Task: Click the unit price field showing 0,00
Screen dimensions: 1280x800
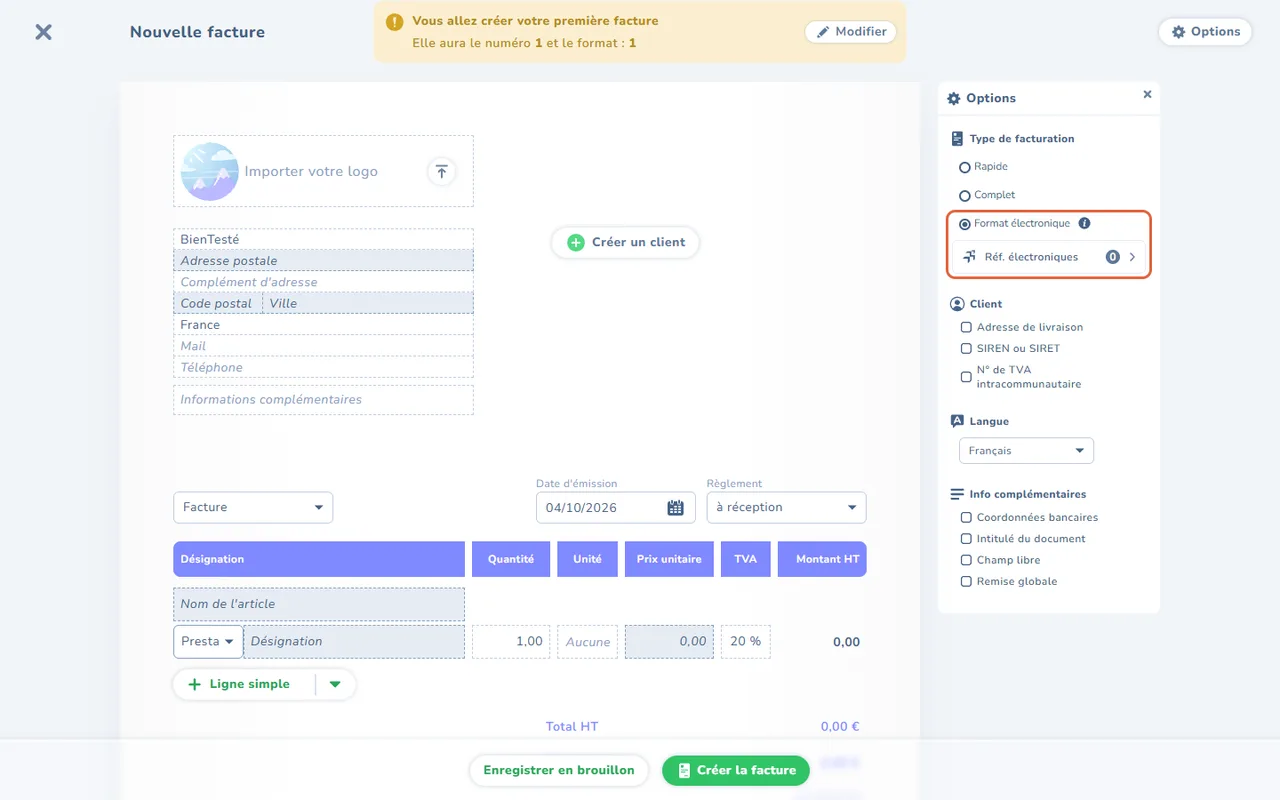Action: pyautogui.click(x=670, y=642)
